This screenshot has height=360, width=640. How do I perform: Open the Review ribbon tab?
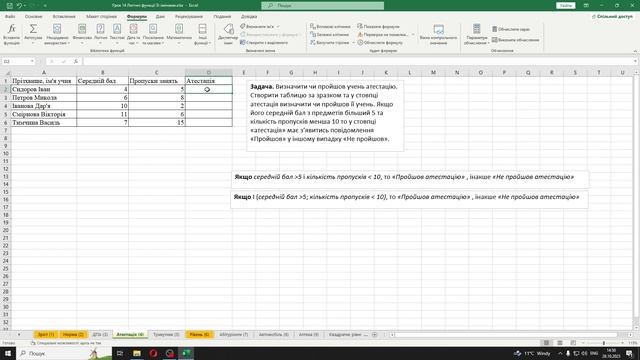click(x=189, y=17)
